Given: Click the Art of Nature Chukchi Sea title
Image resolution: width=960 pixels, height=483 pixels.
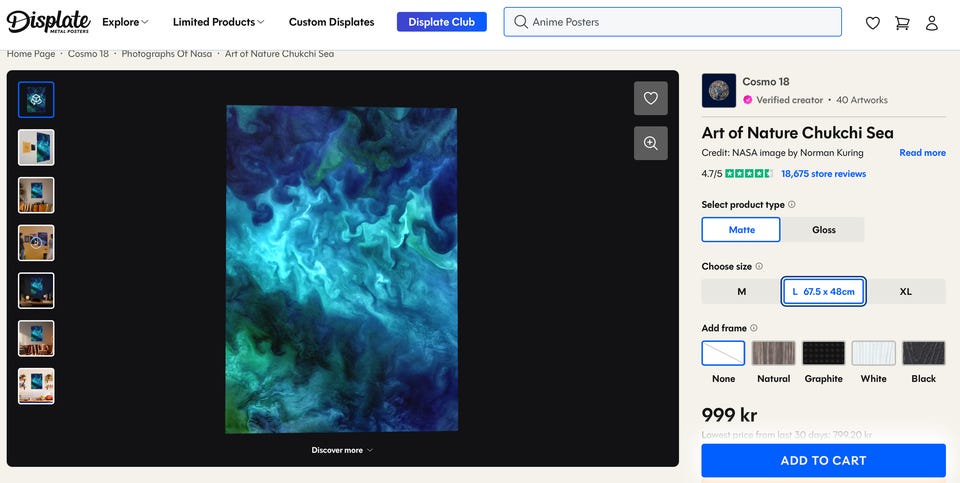Looking at the screenshot, I should coord(797,133).
